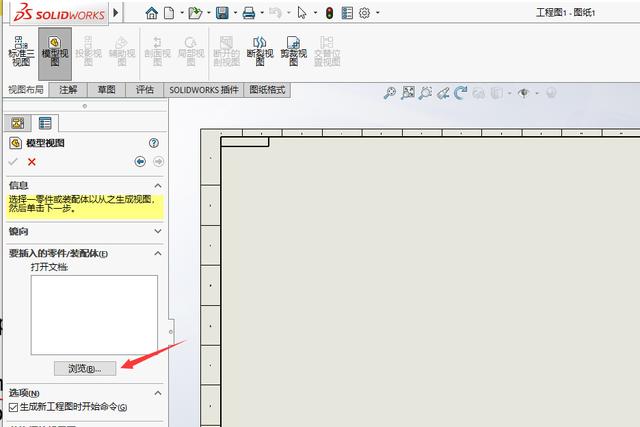Select the 断裂视图 tool
This screenshot has height=427, width=640.
coord(260,52)
